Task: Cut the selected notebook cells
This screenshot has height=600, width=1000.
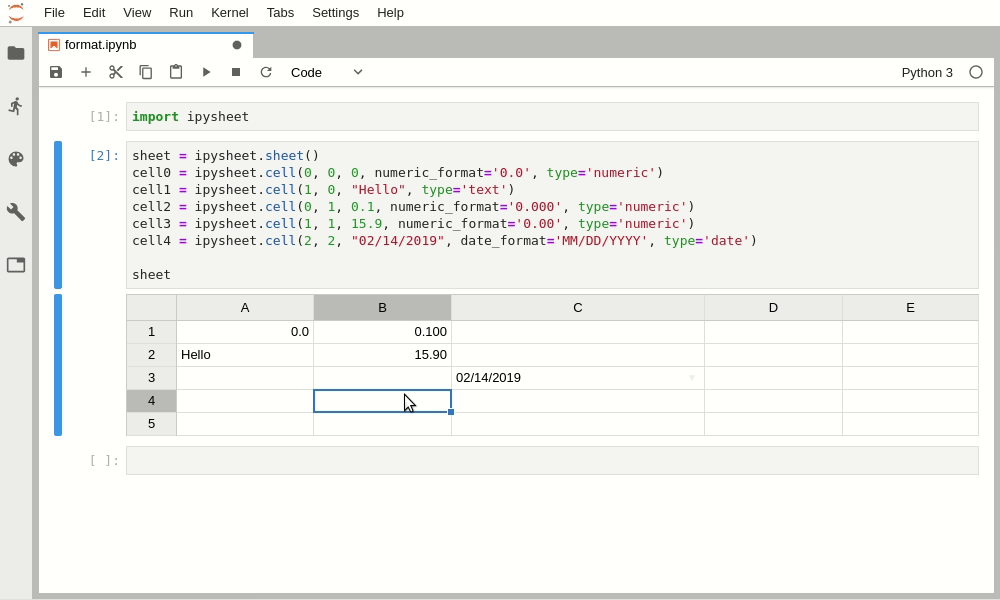Action: (x=116, y=72)
